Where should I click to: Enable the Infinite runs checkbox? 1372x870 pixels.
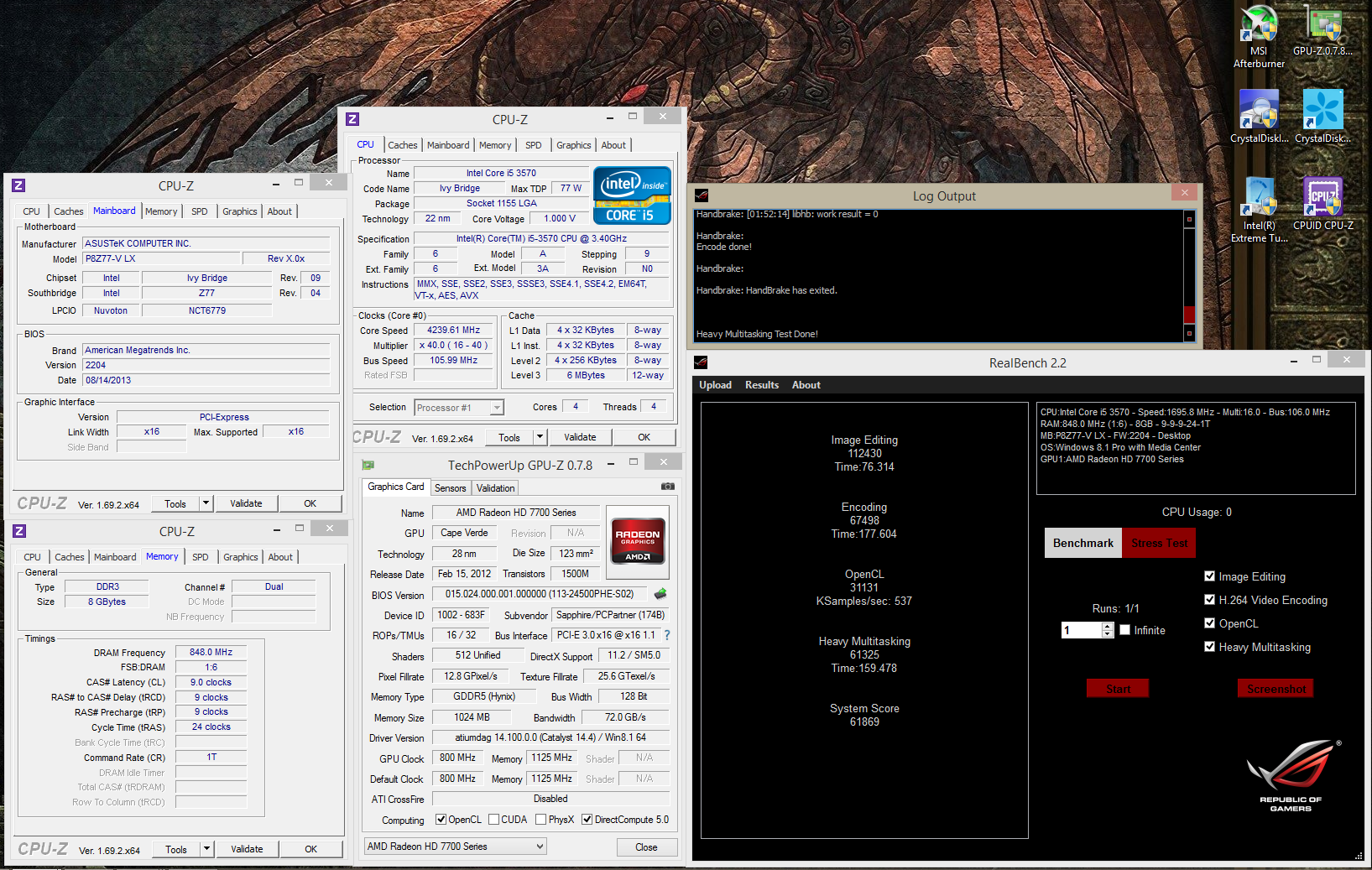pos(1124,630)
